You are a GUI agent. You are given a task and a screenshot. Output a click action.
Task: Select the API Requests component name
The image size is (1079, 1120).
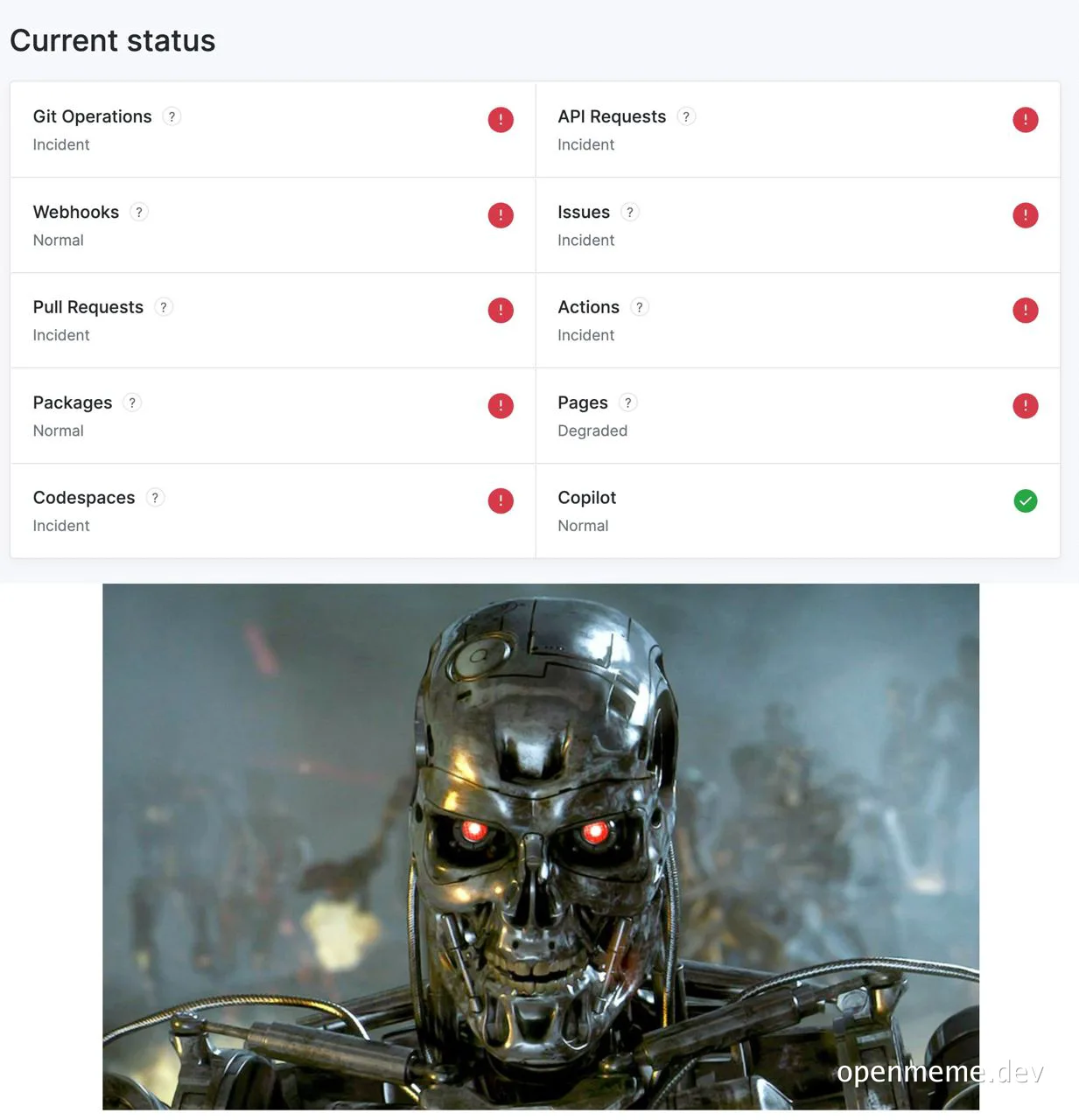[x=612, y=117]
